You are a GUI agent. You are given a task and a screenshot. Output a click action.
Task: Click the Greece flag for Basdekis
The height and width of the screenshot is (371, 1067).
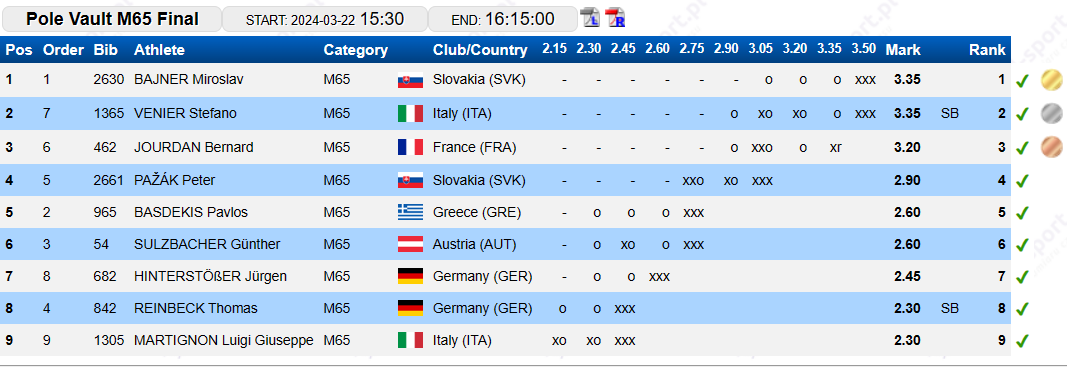coord(410,212)
